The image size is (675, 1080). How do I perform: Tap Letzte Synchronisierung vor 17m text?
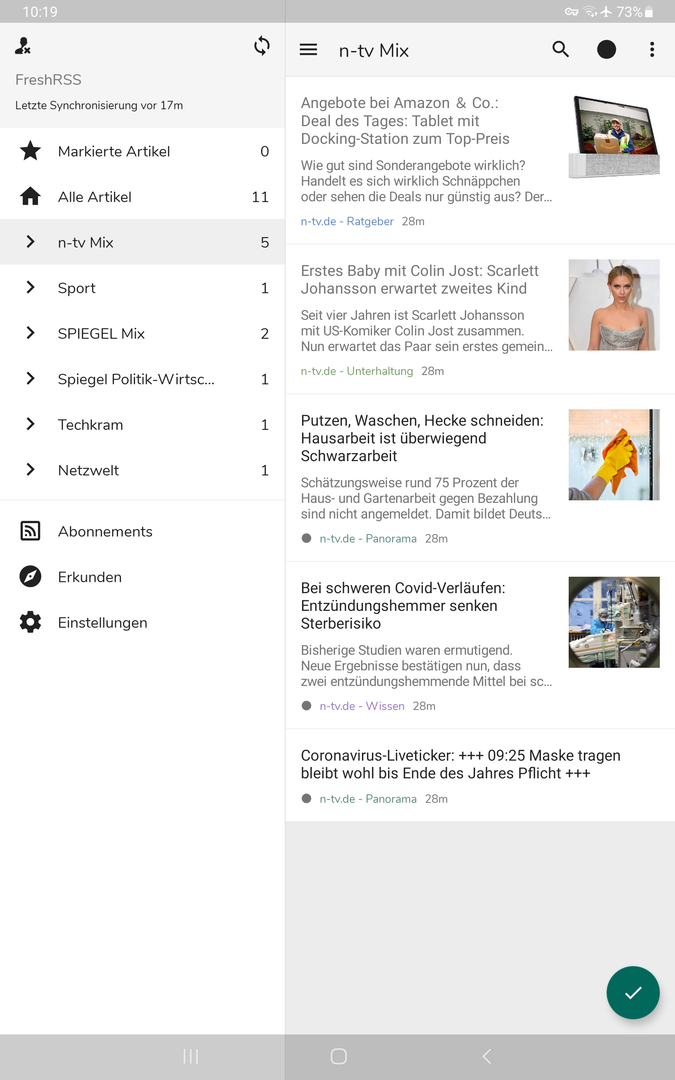99,105
